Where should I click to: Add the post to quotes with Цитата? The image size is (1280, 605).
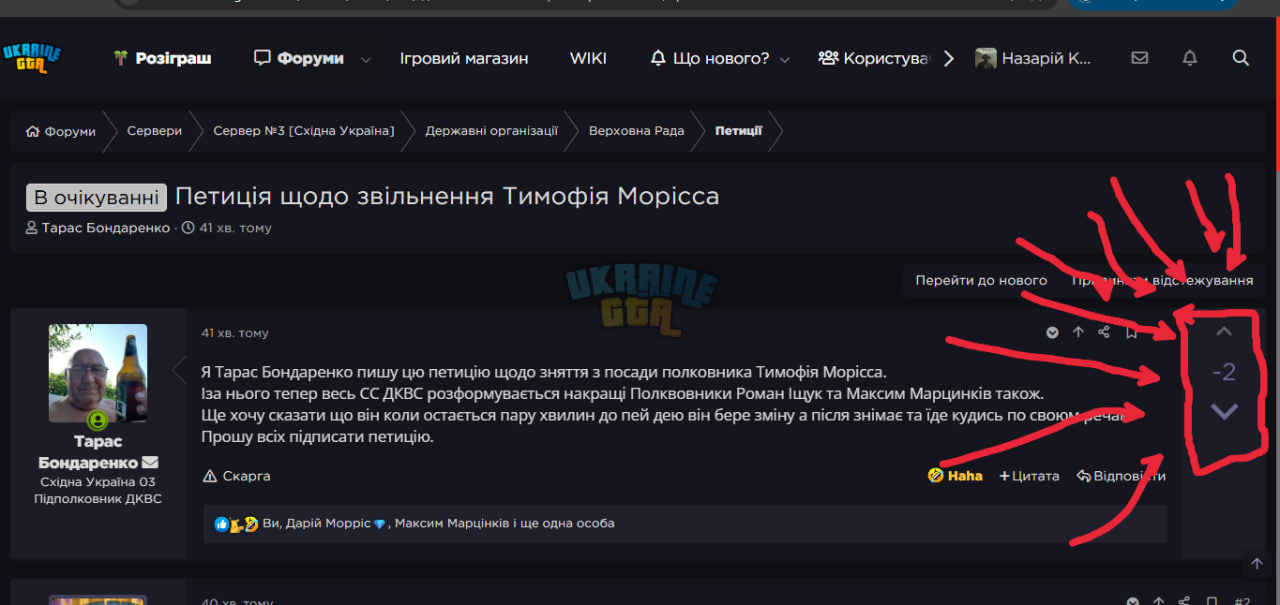click(x=1029, y=476)
